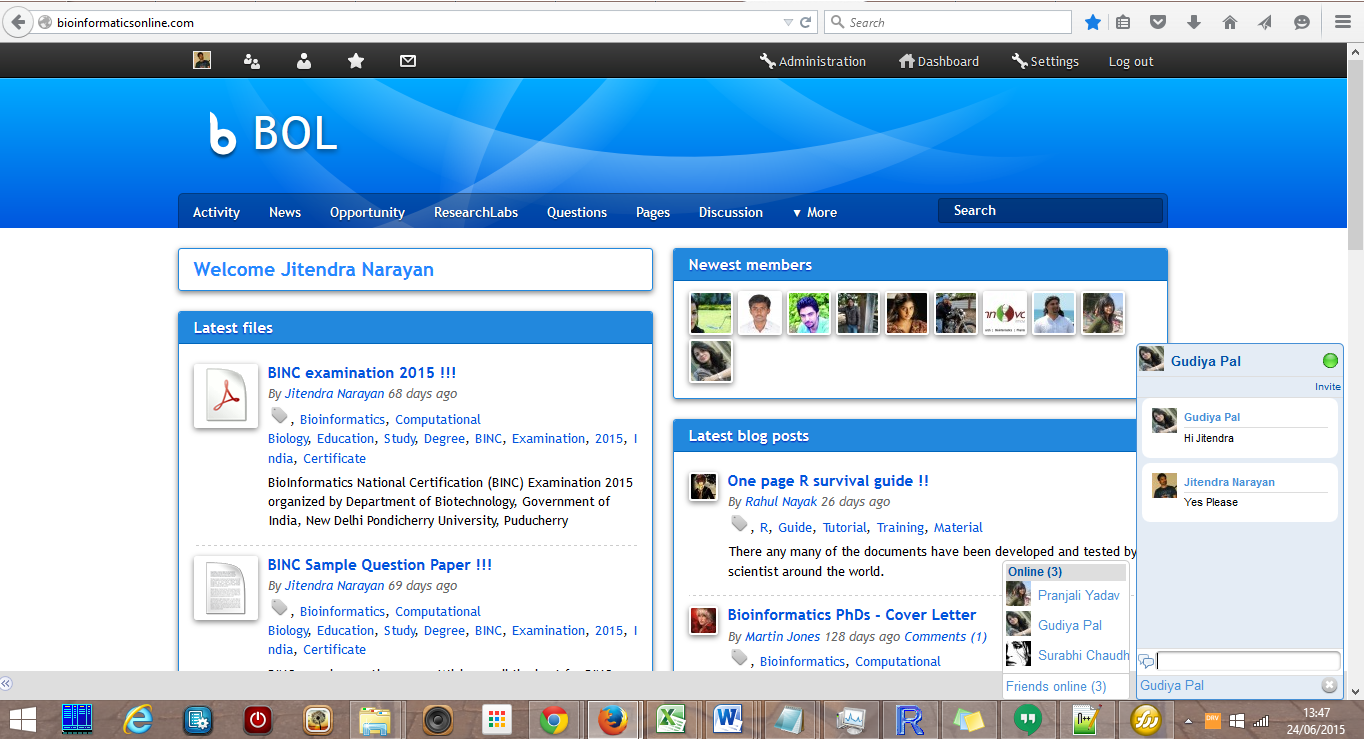Open Bioinformatics PhDs - Cover Letter post
Screen dimensions: 1366x739
coord(852,615)
